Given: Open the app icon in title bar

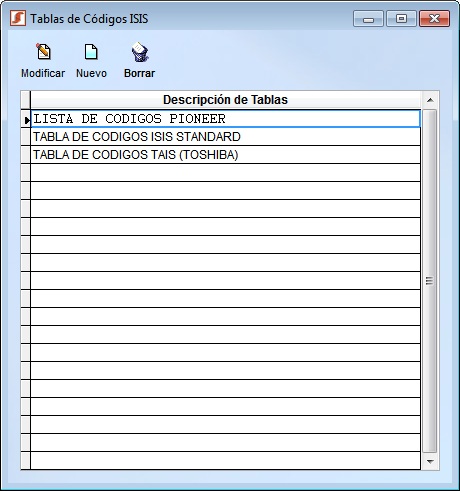Looking at the screenshot, I should pos(18,18).
